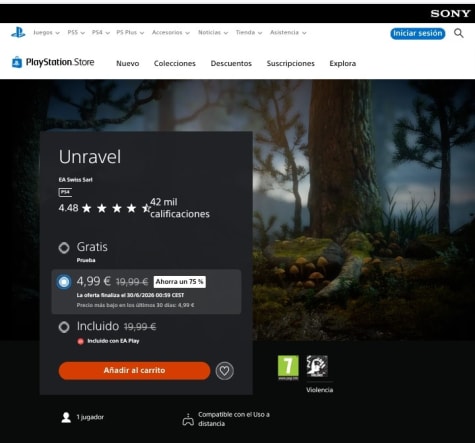
Task: Click the remote play controller icon
Action: tap(188, 419)
